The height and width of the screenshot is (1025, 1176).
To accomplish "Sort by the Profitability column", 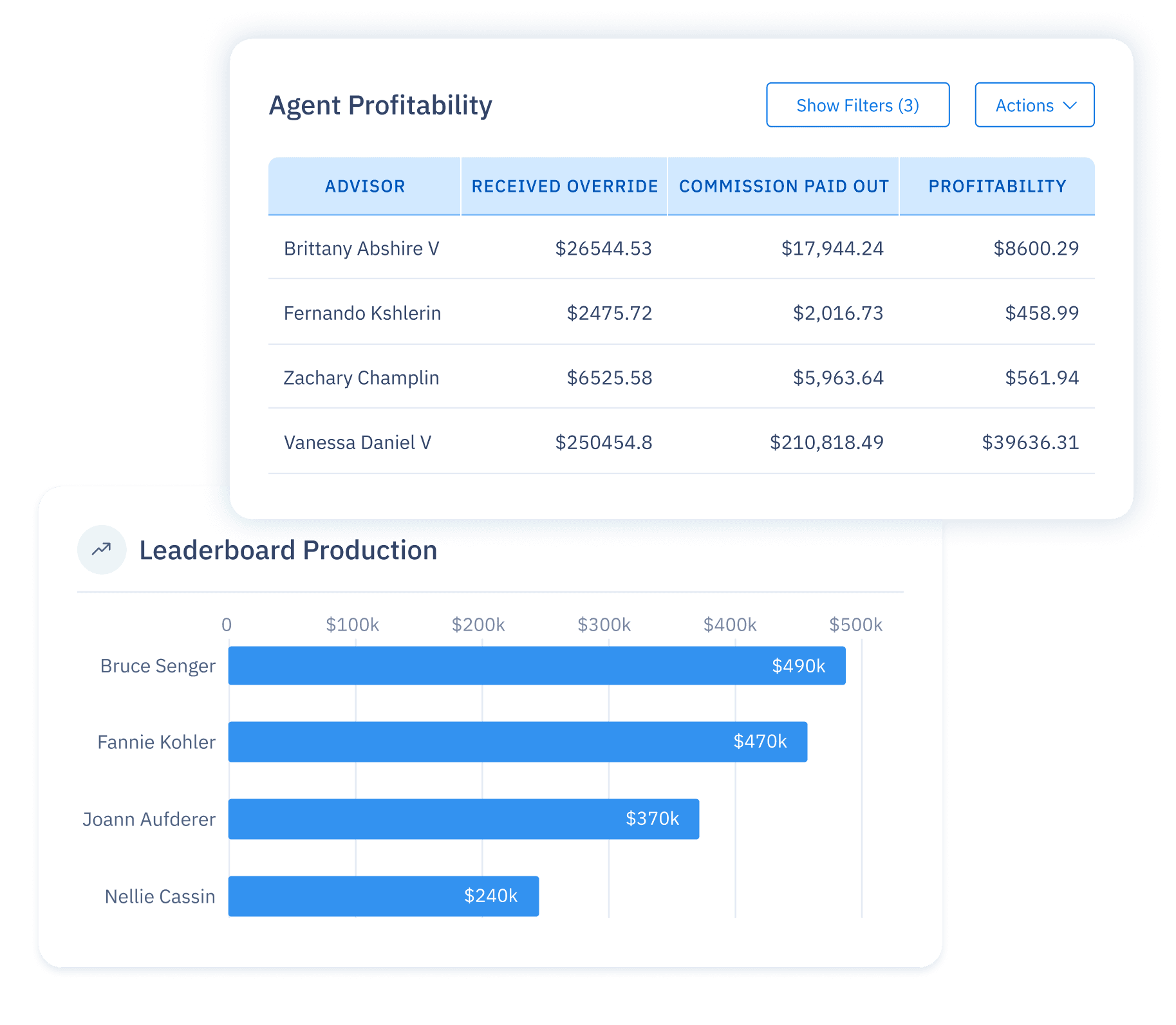I will click(996, 186).
